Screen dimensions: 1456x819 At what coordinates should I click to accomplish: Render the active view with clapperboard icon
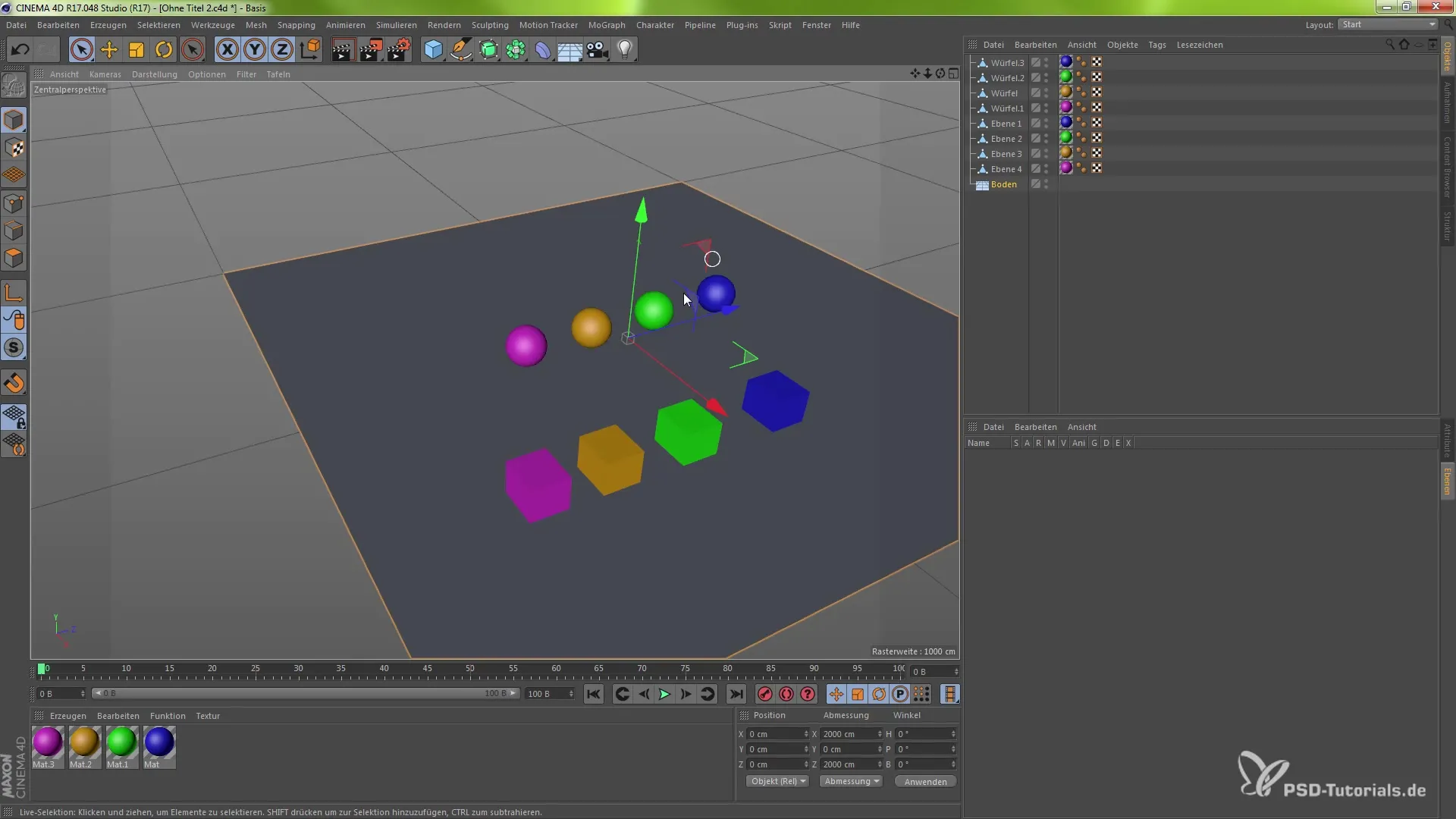343,50
